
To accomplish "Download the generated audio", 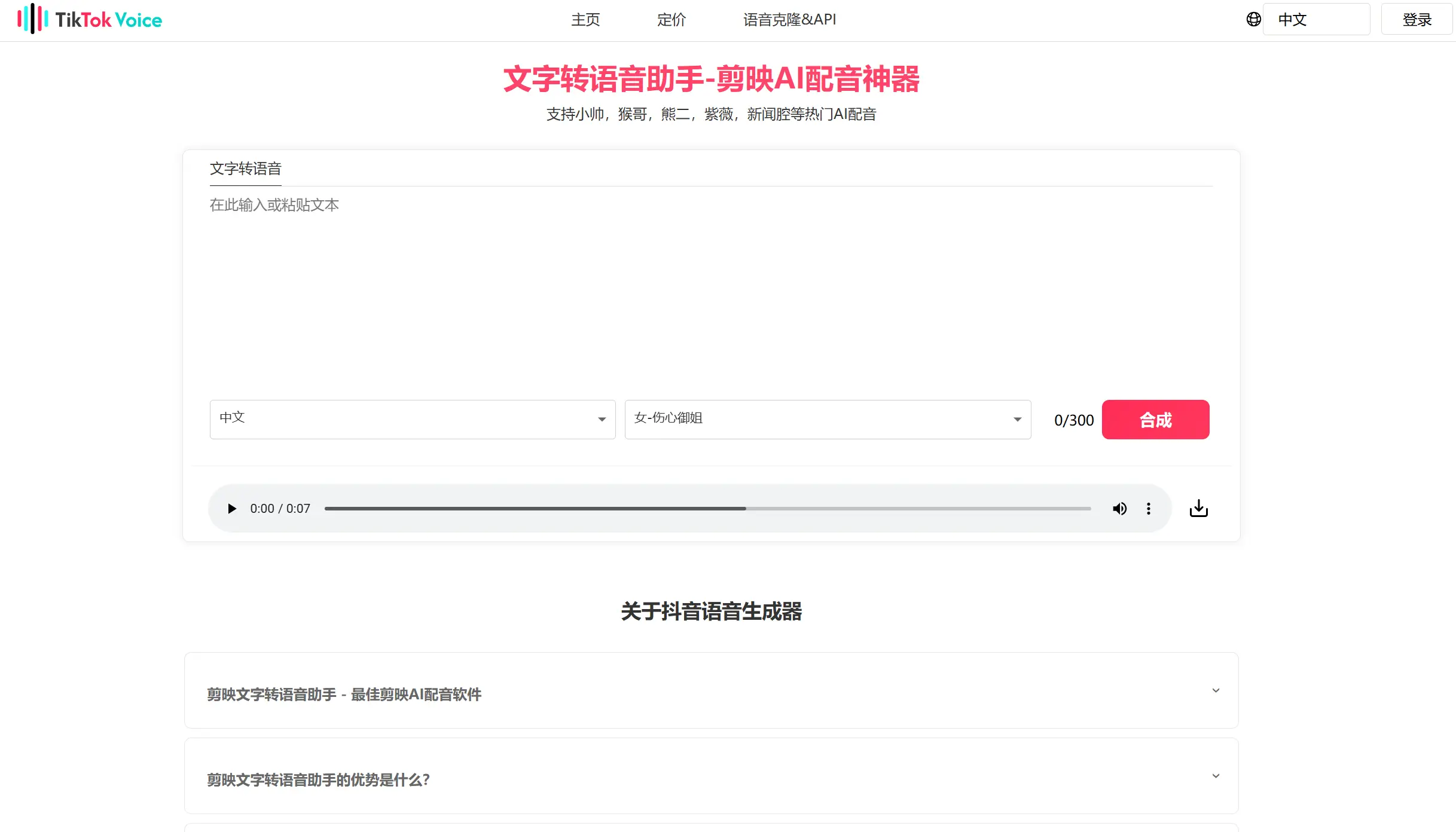I will point(1198,509).
